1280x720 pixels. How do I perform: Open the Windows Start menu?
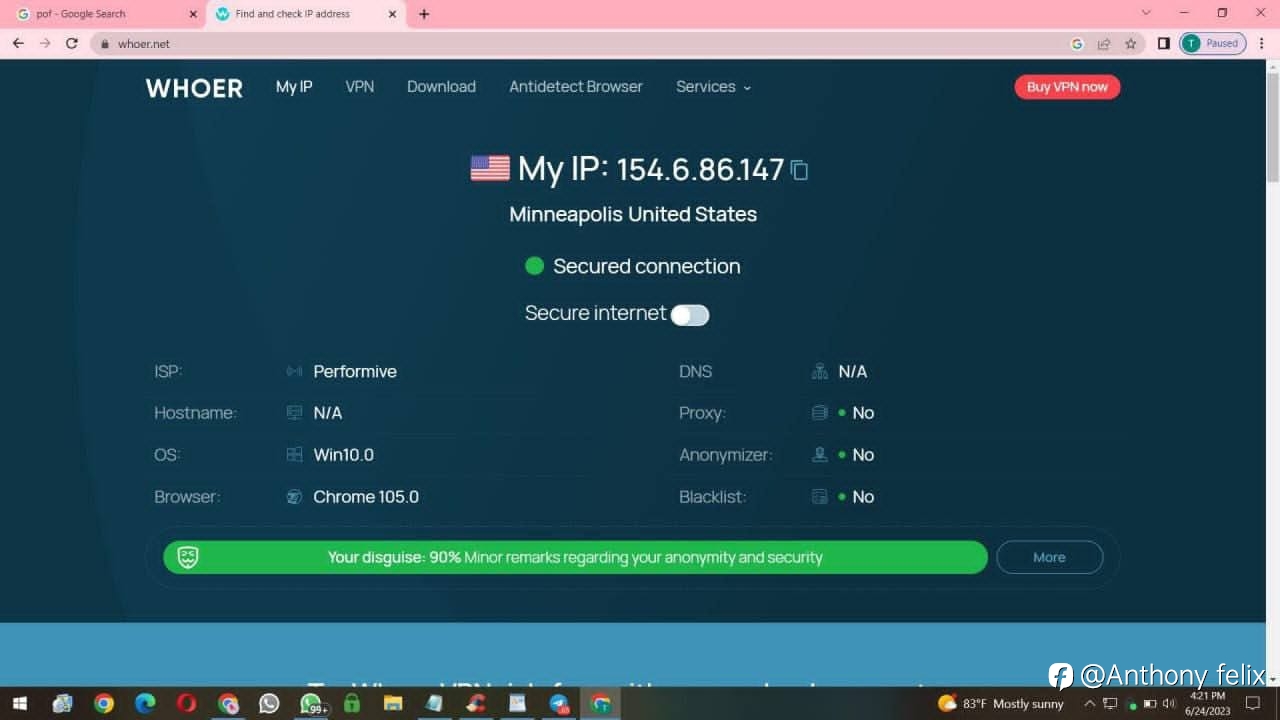coord(19,704)
